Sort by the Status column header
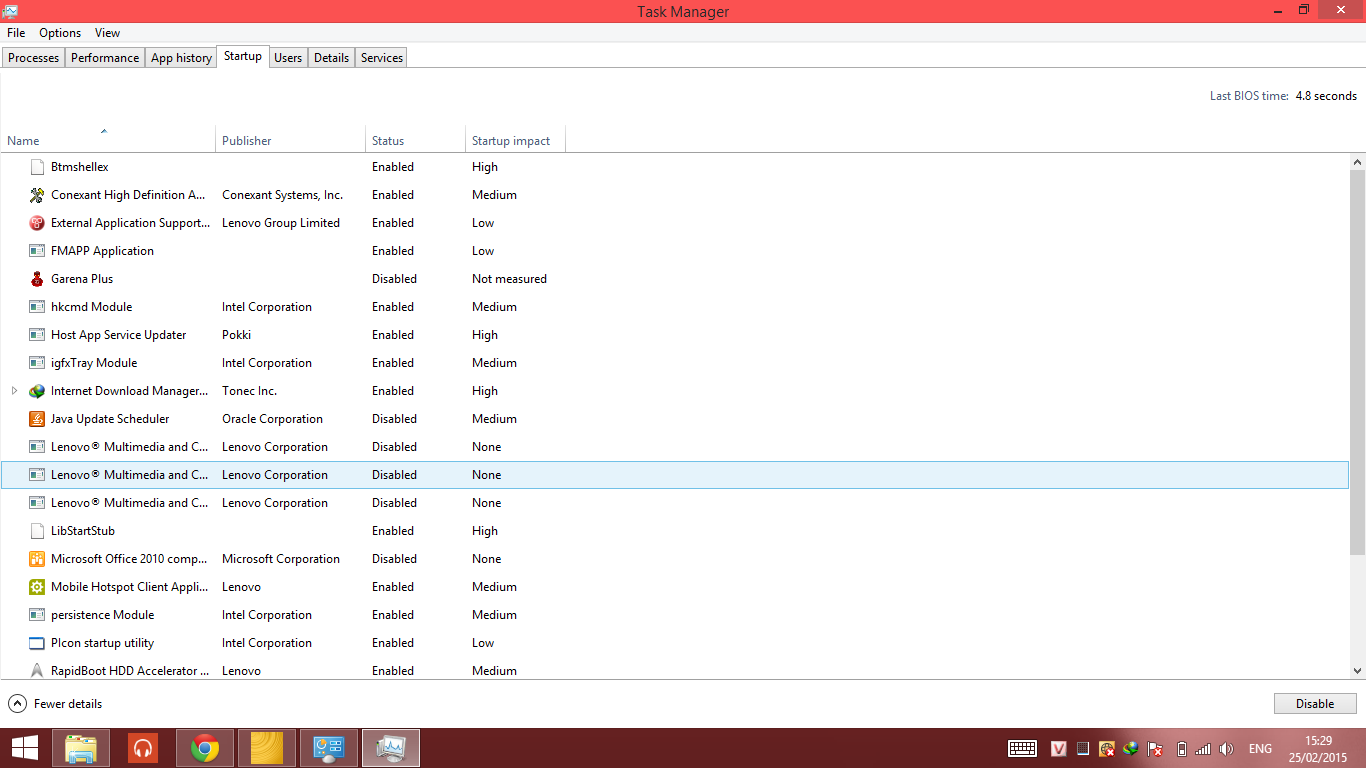The width and height of the screenshot is (1366, 768). point(415,141)
